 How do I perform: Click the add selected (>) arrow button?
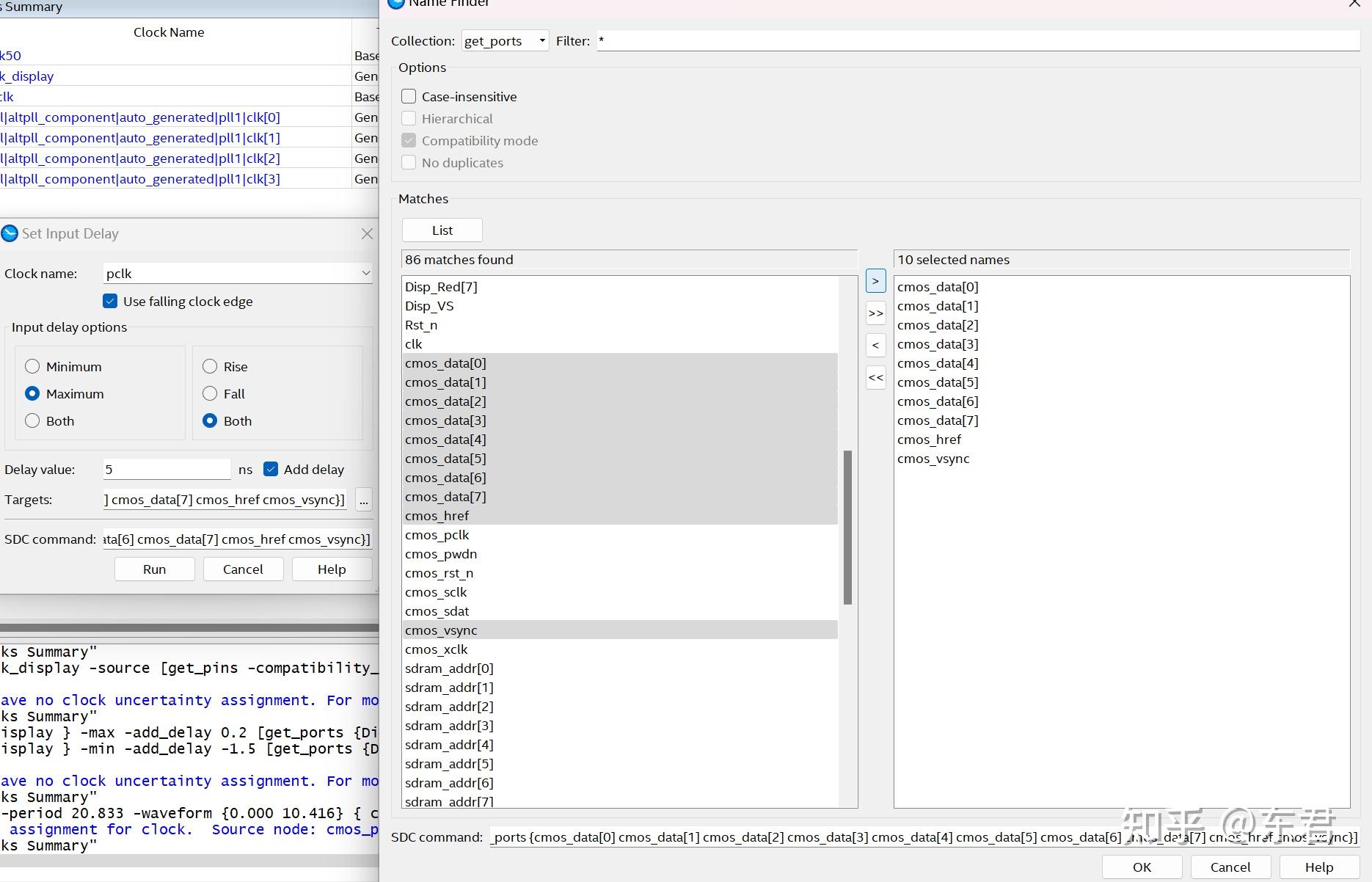click(x=875, y=281)
